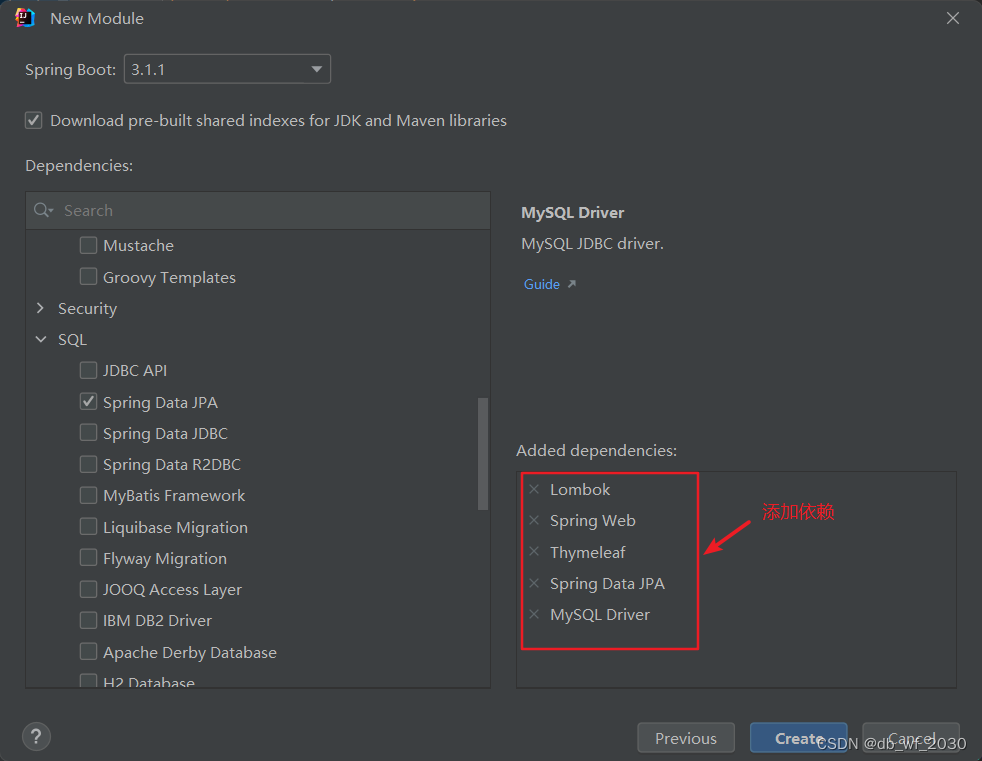Select the Lombok entry in added dependencies
This screenshot has width=982, height=761.
pyautogui.click(x=580, y=489)
